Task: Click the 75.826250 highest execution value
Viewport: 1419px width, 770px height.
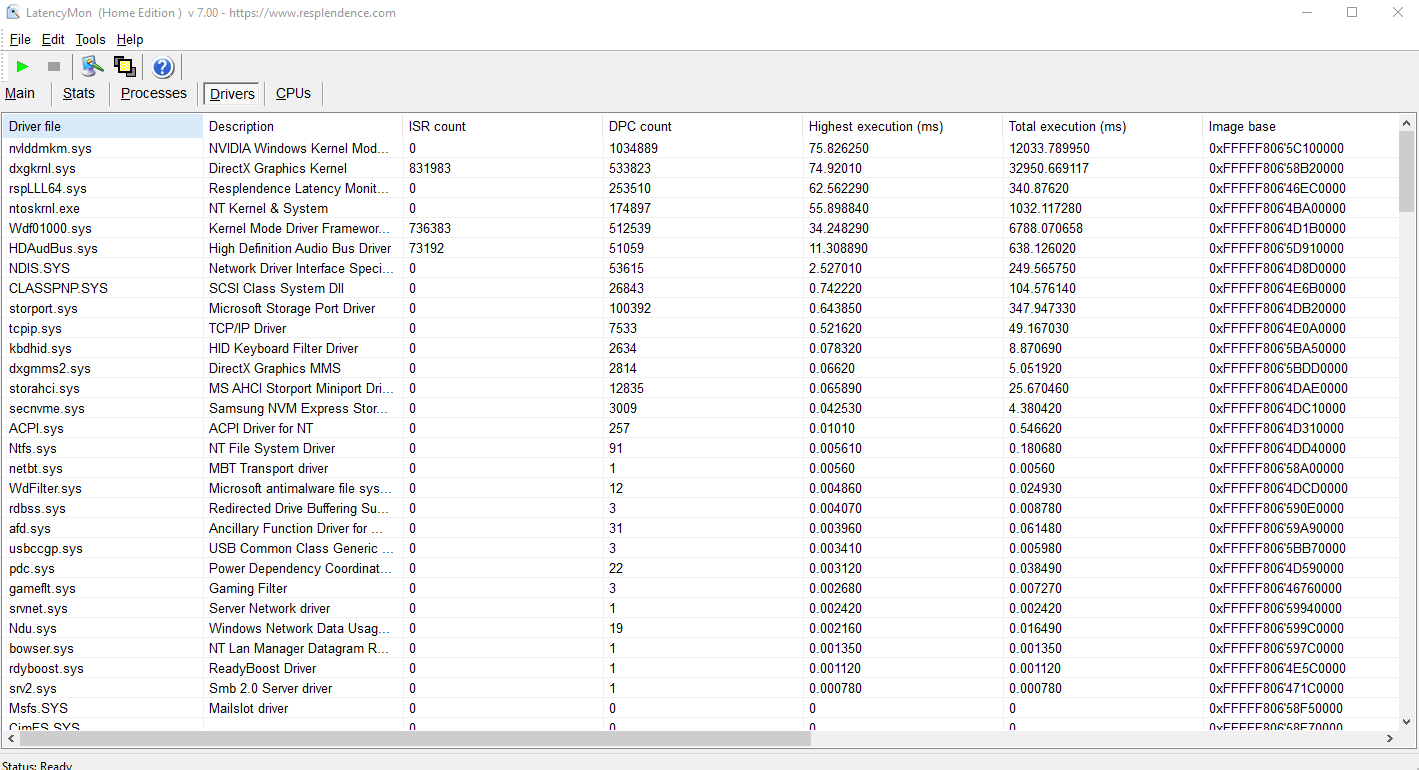Action: [x=839, y=148]
